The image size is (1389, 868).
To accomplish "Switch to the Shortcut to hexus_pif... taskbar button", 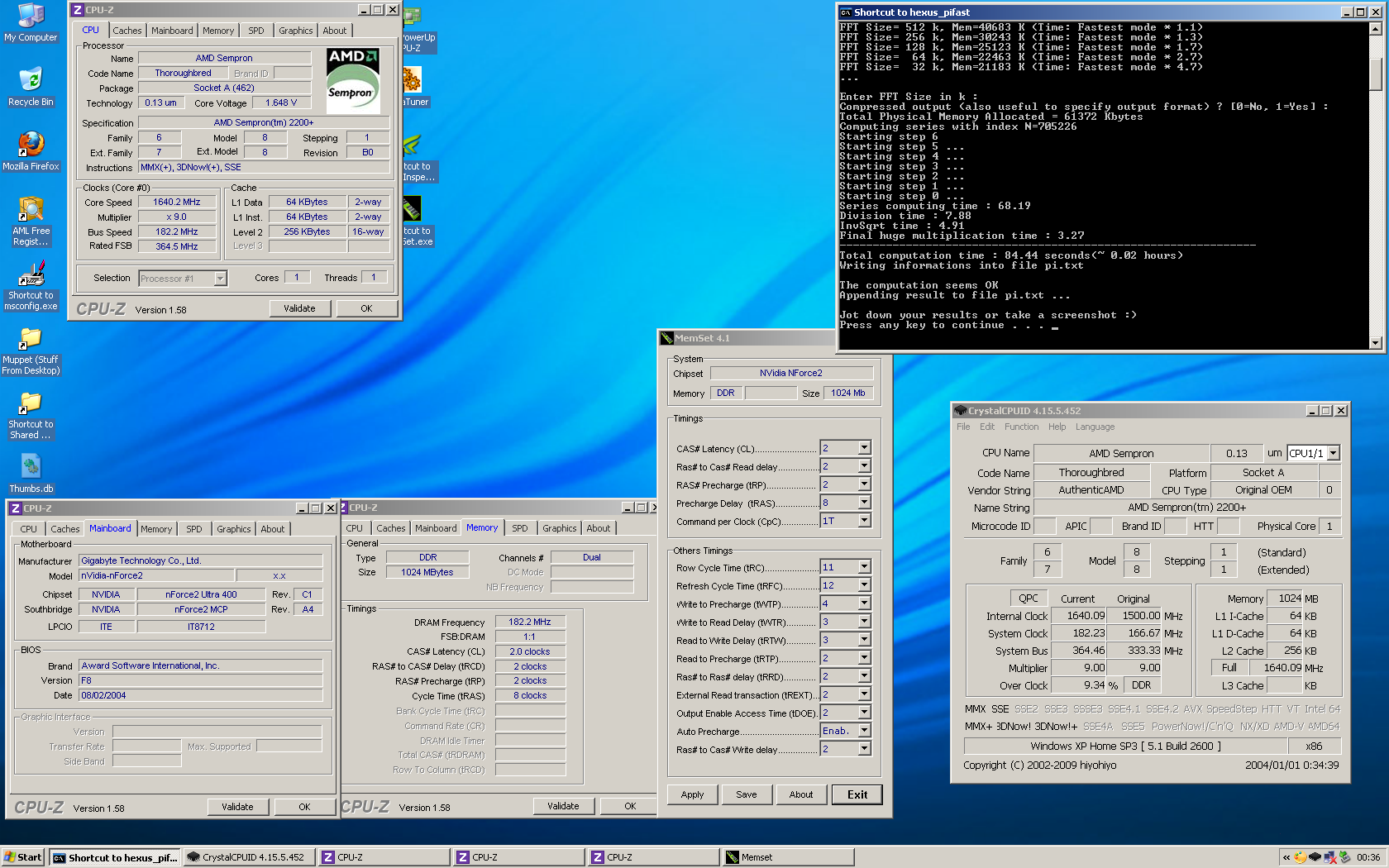I will pyautogui.click(x=115, y=857).
